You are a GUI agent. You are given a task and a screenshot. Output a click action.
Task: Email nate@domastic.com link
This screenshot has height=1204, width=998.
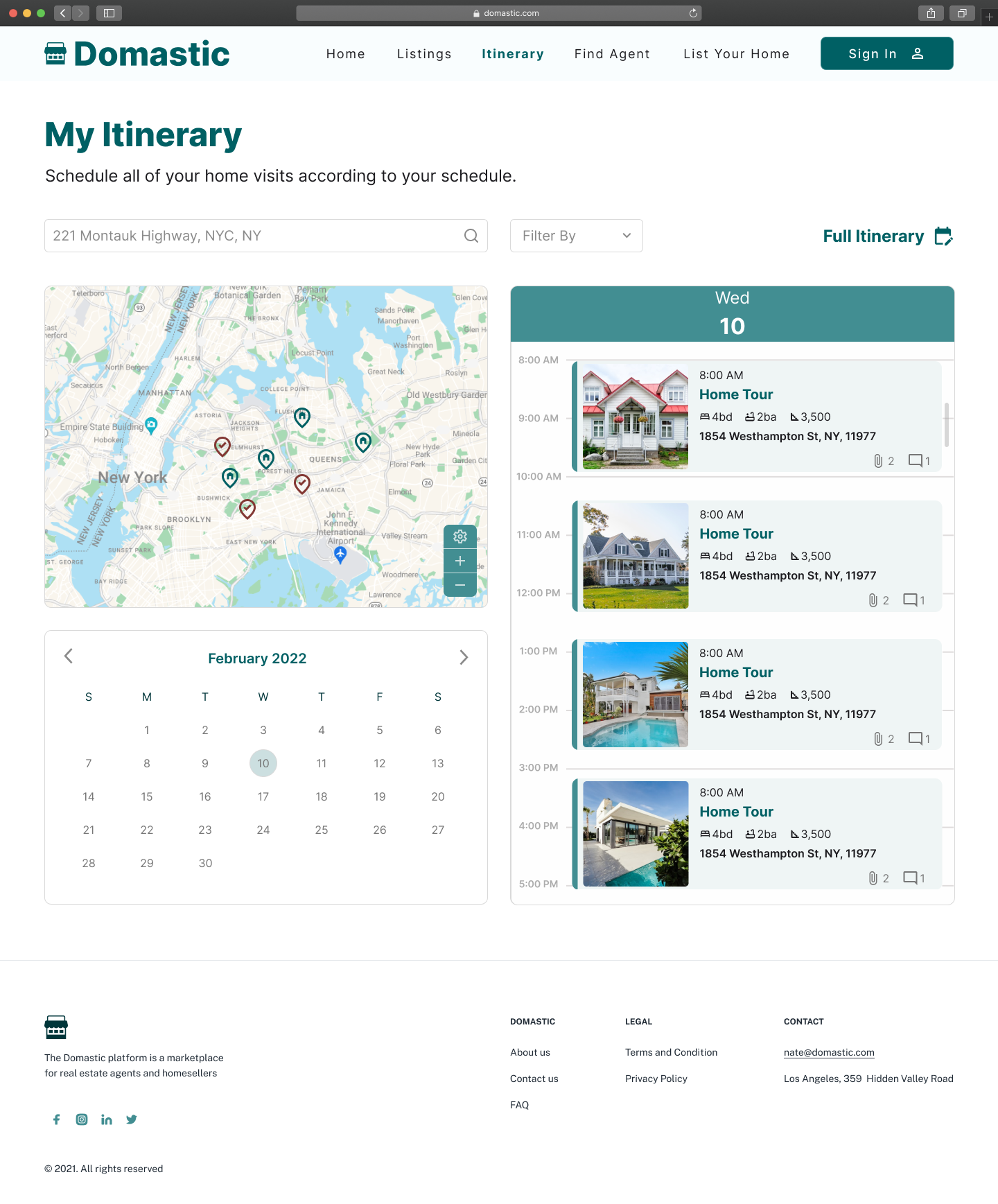(x=829, y=1052)
